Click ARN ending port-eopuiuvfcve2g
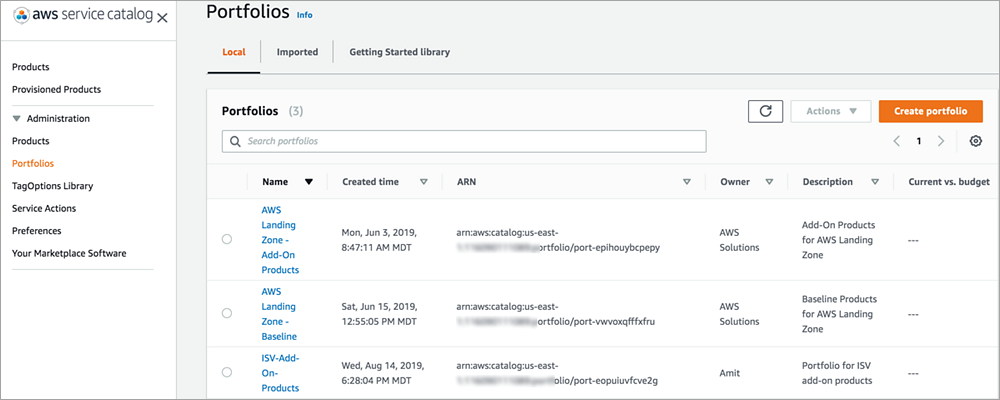Screen dimensions: 1000x400 click(x=557, y=373)
